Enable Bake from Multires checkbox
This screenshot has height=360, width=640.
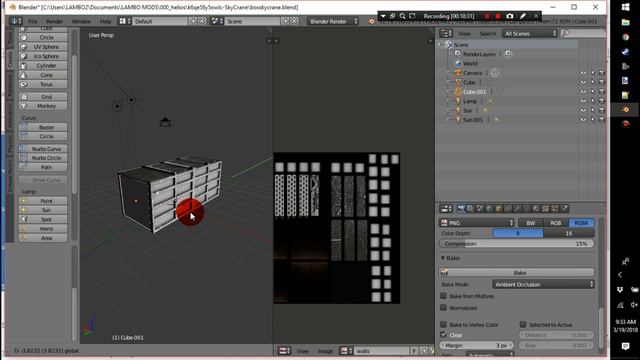pyautogui.click(x=444, y=296)
